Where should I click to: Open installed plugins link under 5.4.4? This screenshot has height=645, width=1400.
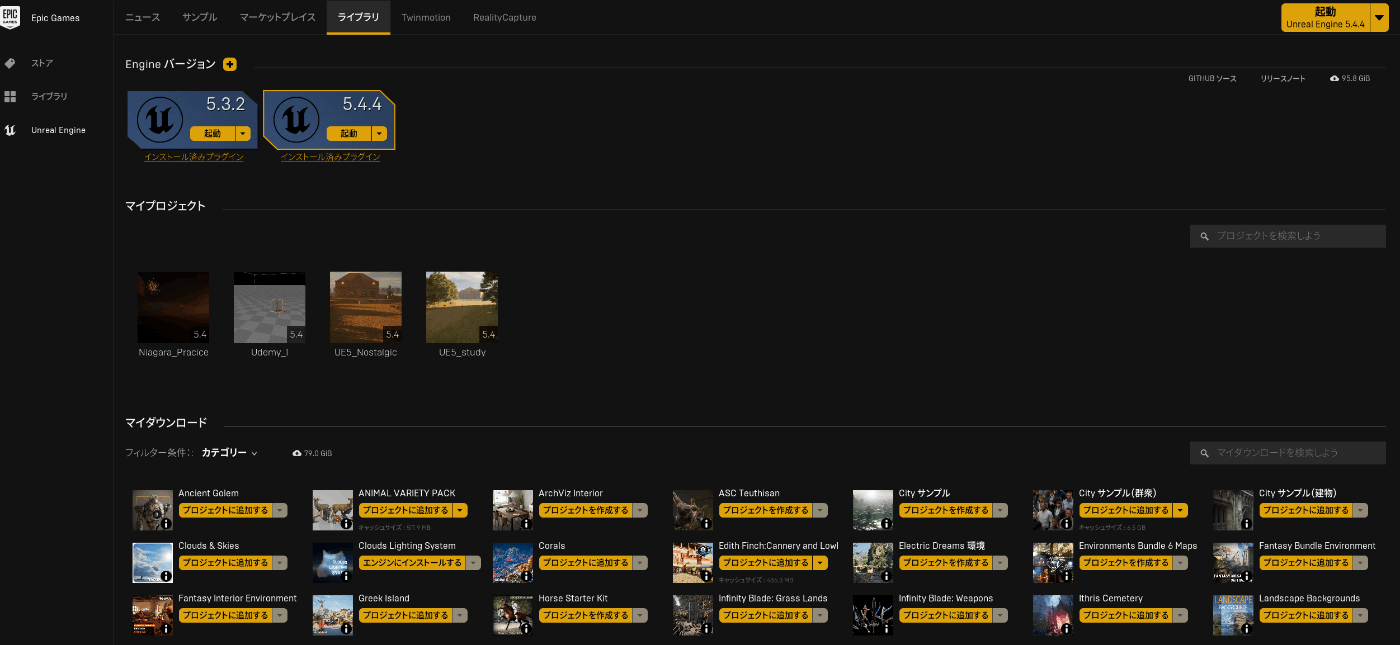pos(330,157)
